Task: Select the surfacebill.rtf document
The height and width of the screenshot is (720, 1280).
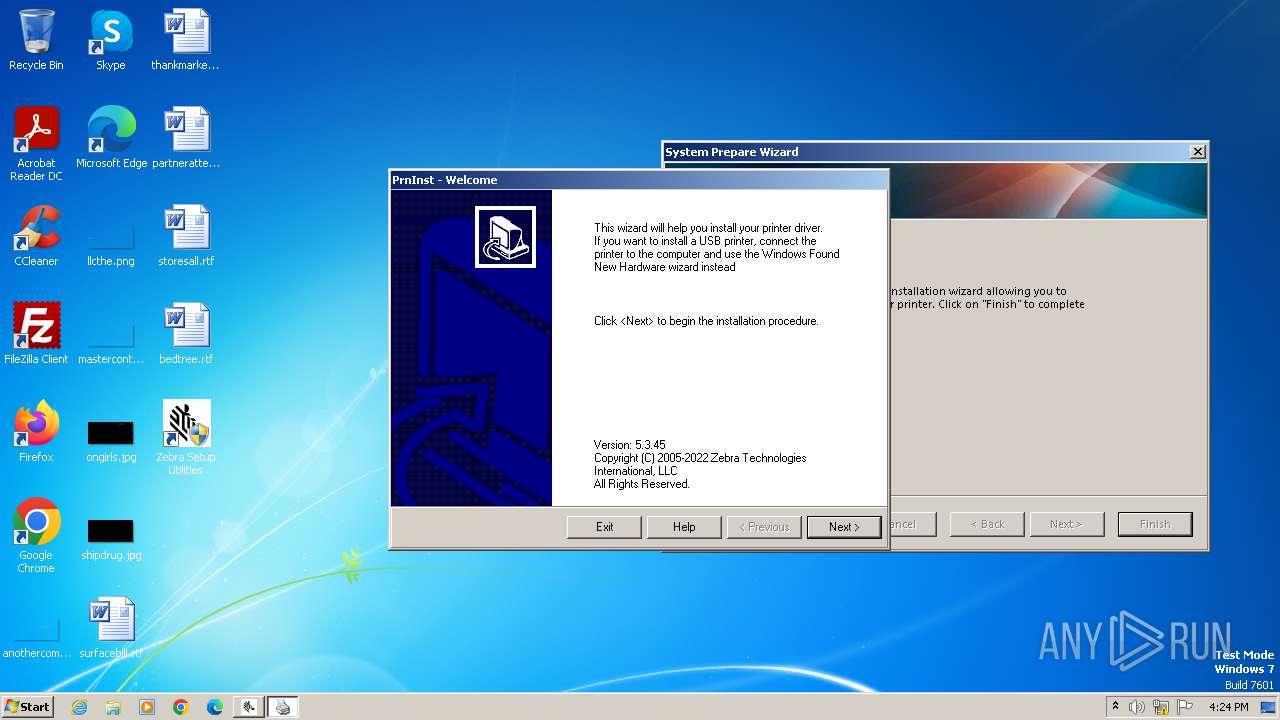Action: coord(111,628)
